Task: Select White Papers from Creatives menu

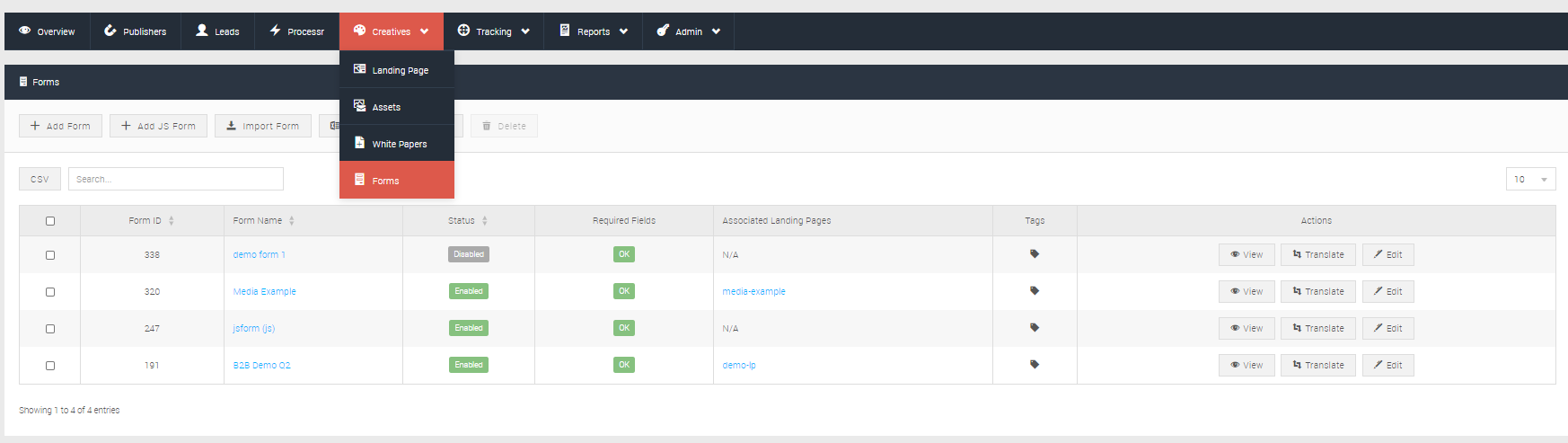Action: click(397, 143)
